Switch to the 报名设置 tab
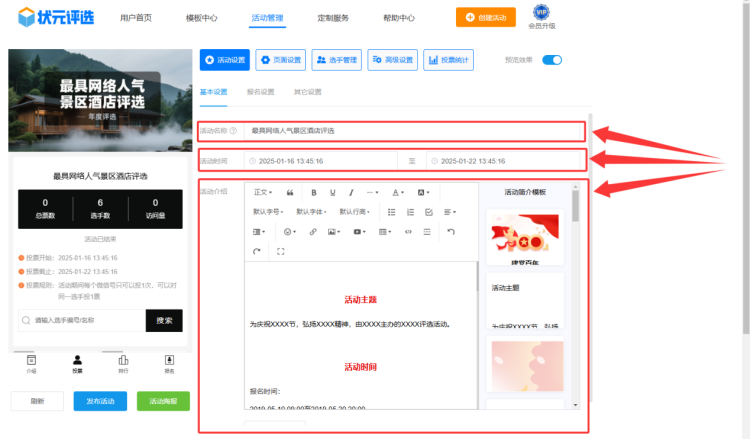Image resolution: width=750 pixels, height=439 pixels. pos(260,92)
